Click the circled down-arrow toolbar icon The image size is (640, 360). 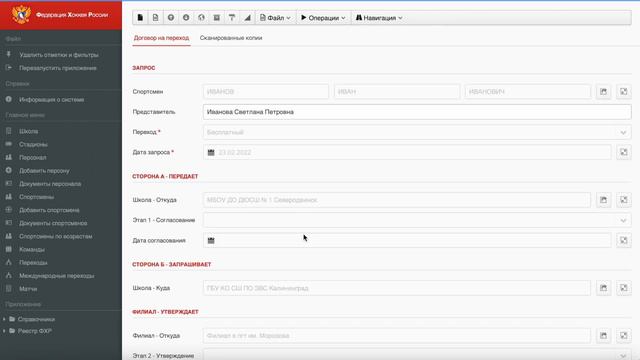pyautogui.click(x=186, y=18)
